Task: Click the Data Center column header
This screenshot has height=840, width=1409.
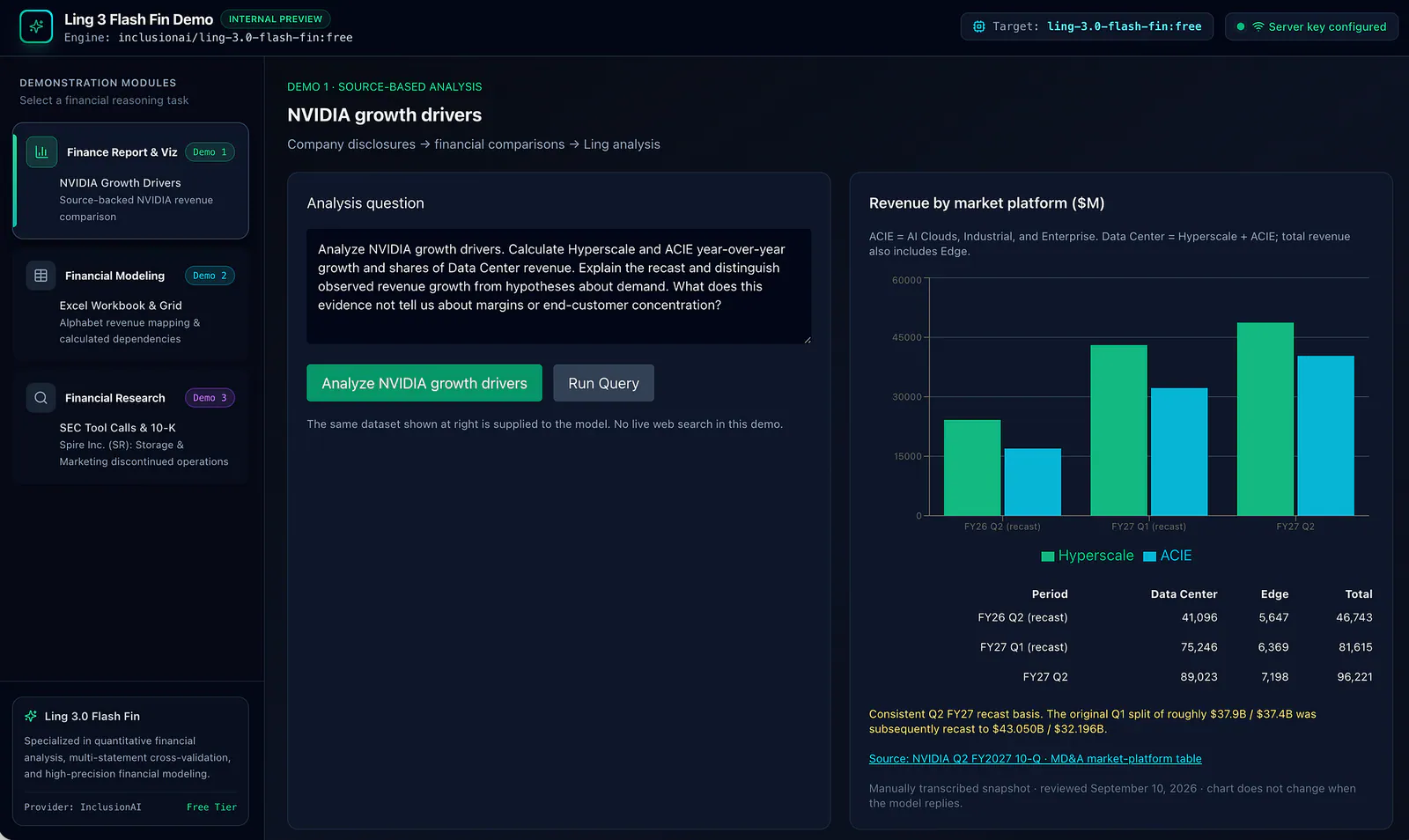Action: click(x=1184, y=594)
